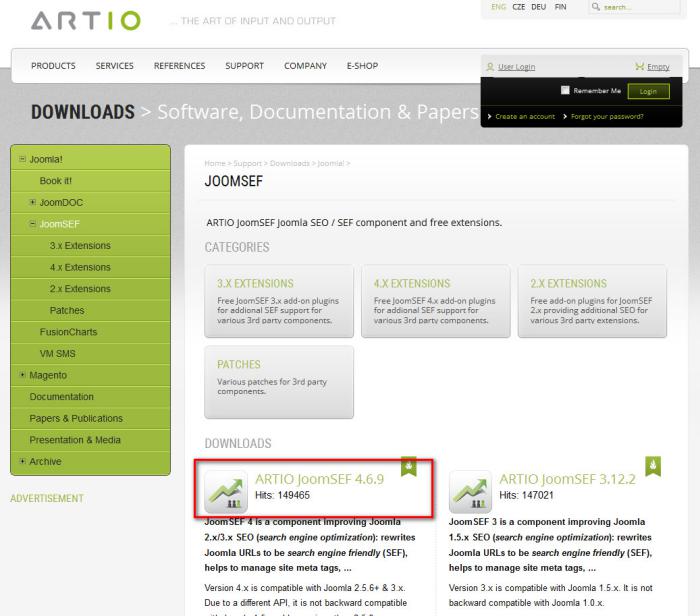Expand the JoomDOC tree node
This screenshot has width=700, height=616.
[33, 202]
